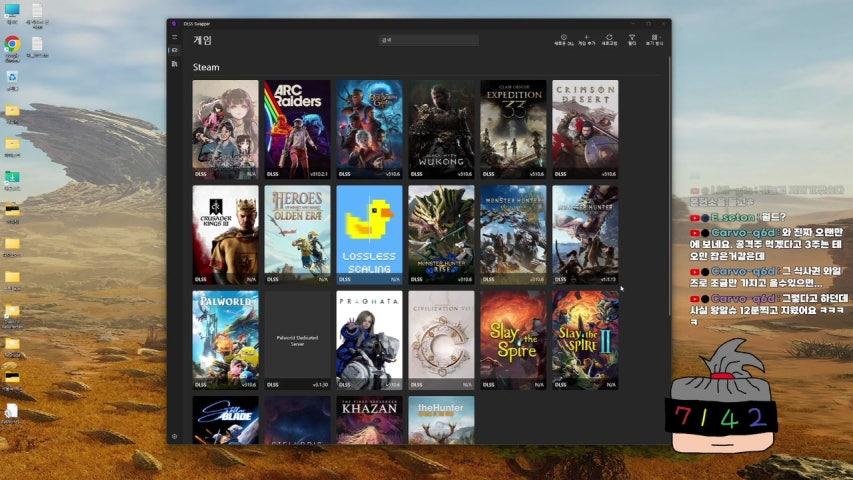Select the Slay the Spire II tile
Viewport: 853px width, 480px height.
coord(585,340)
